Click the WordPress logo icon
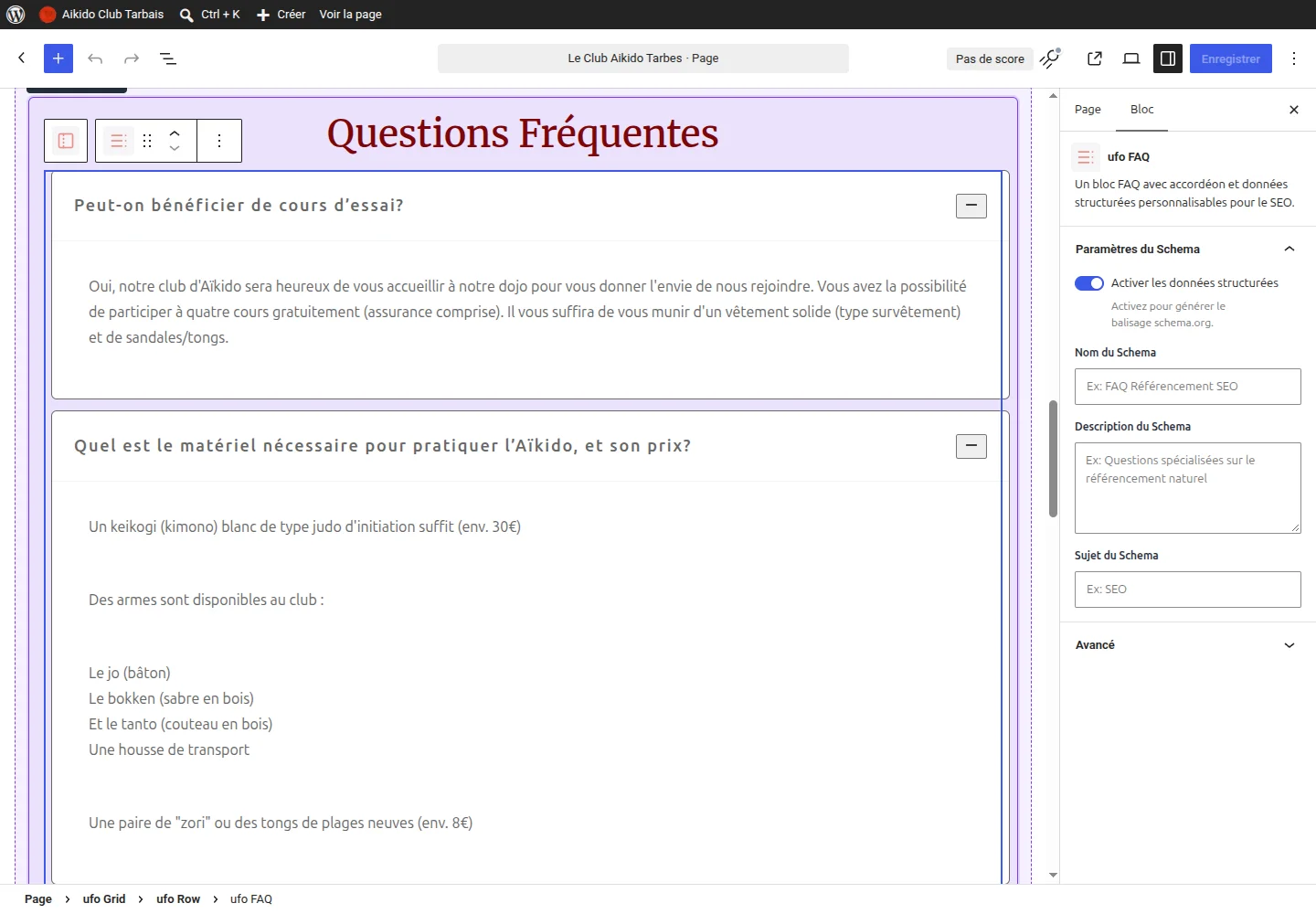1316x914 pixels. point(16,15)
